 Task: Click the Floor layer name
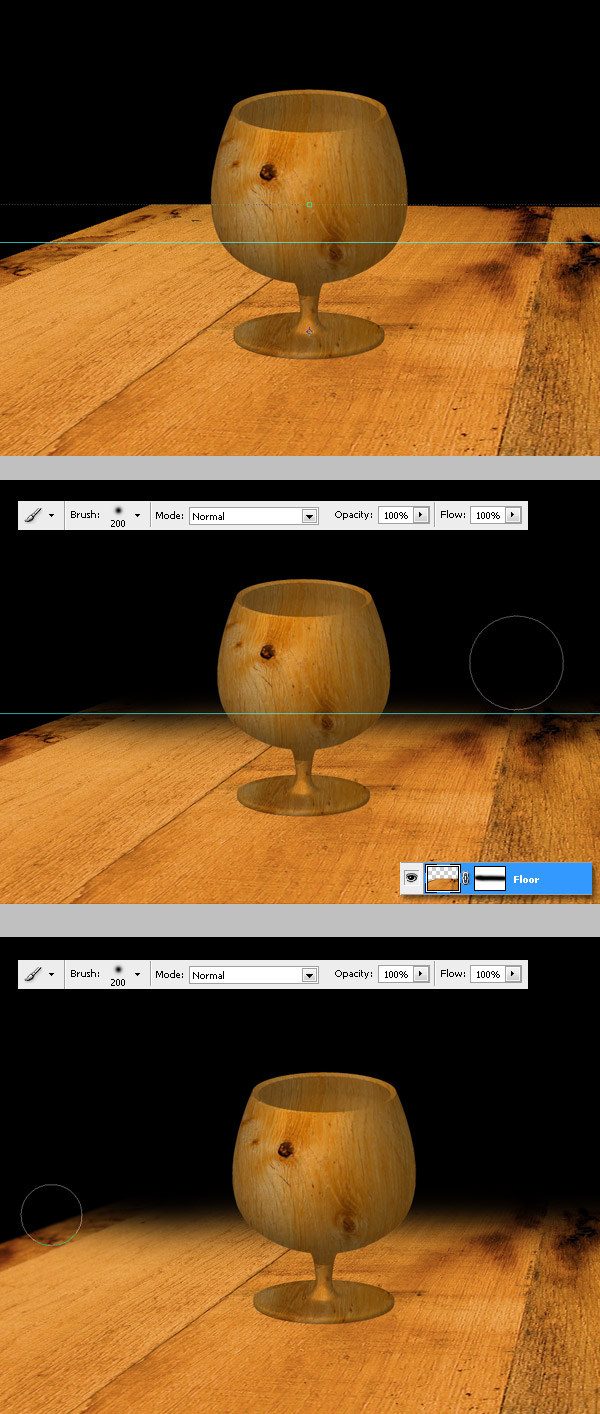tap(526, 880)
